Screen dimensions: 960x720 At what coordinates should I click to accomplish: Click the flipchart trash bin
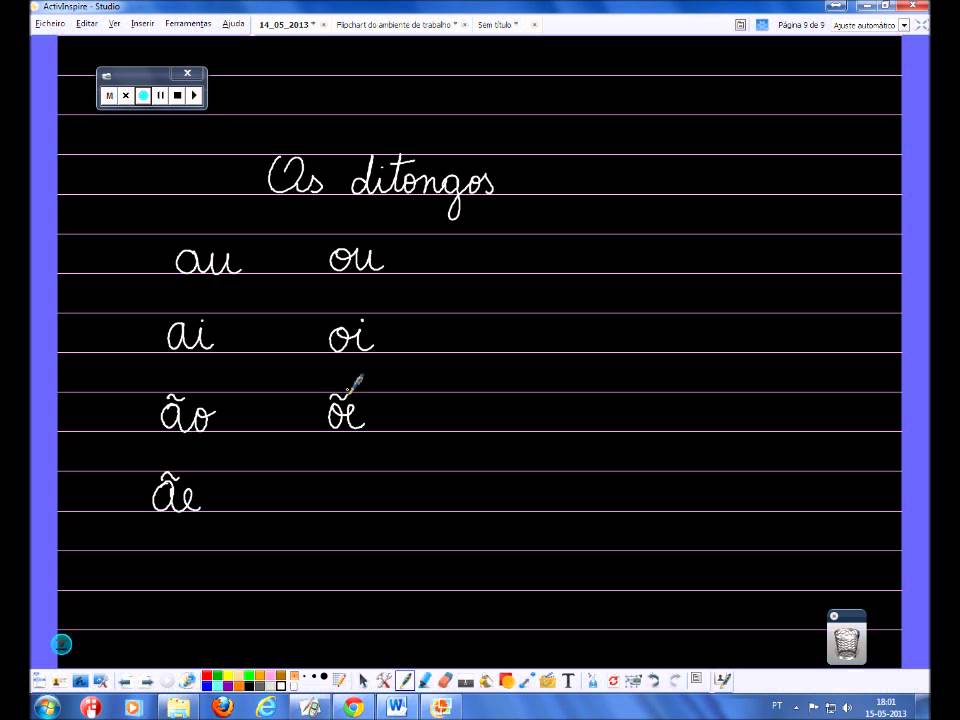[x=847, y=643]
